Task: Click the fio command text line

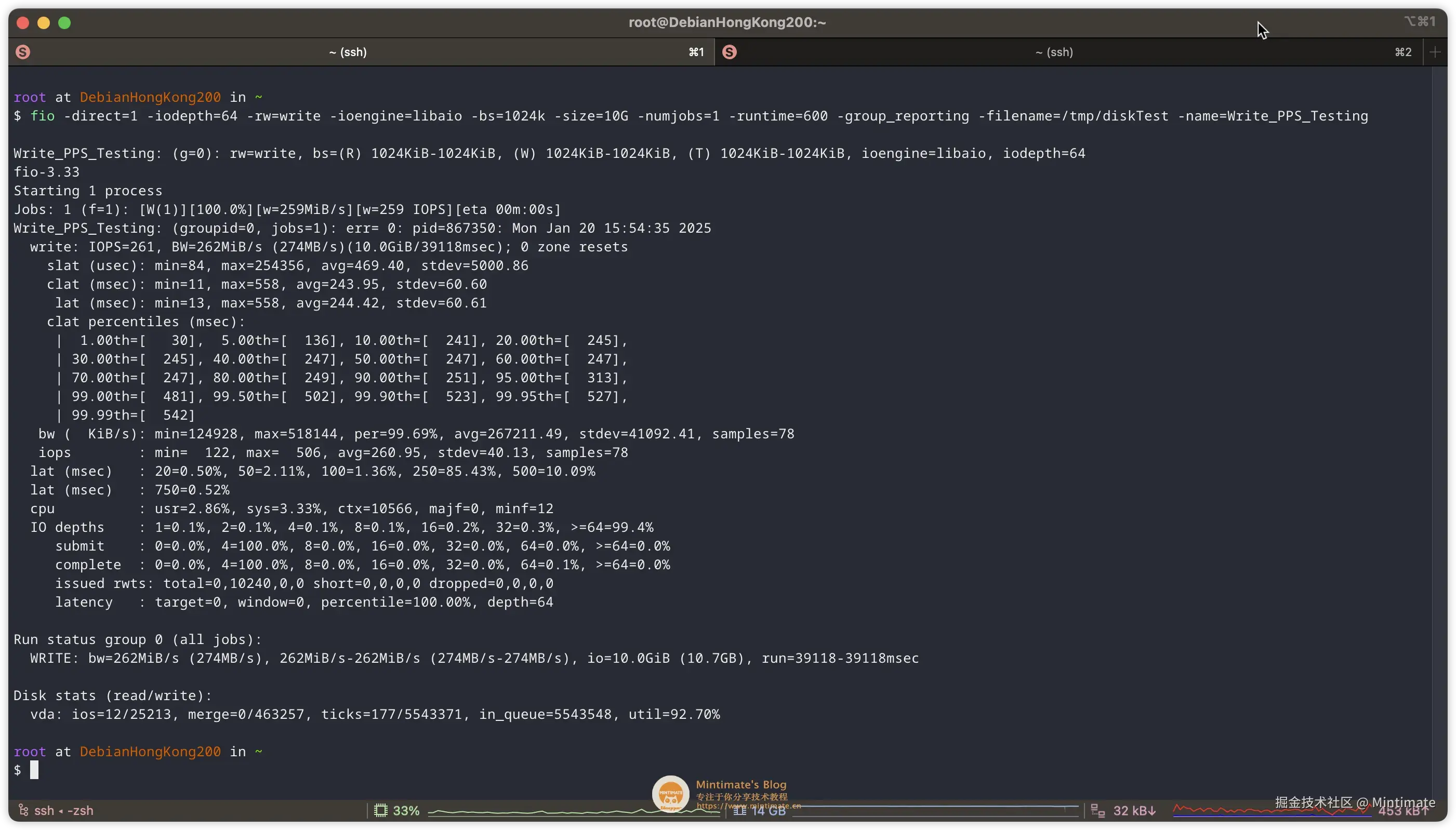Action: click(x=690, y=116)
